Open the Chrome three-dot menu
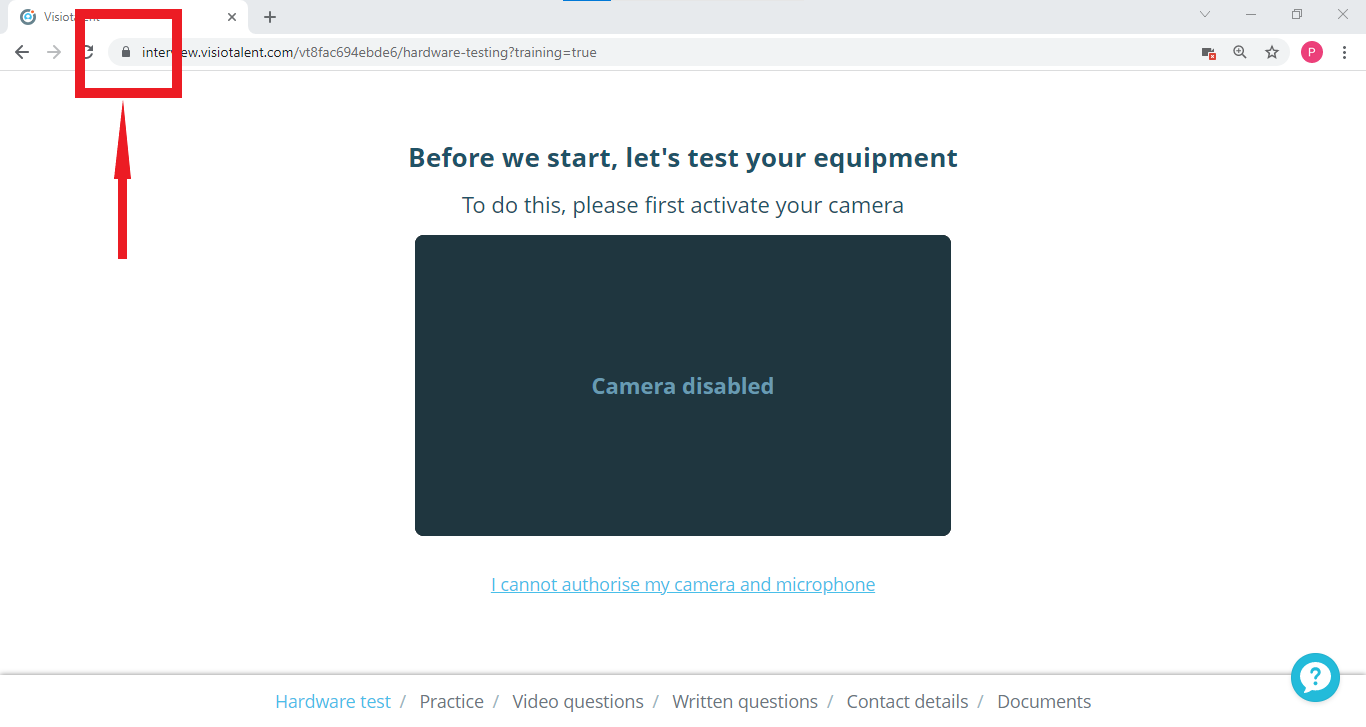This screenshot has width=1366, height=727. pos(1344,52)
